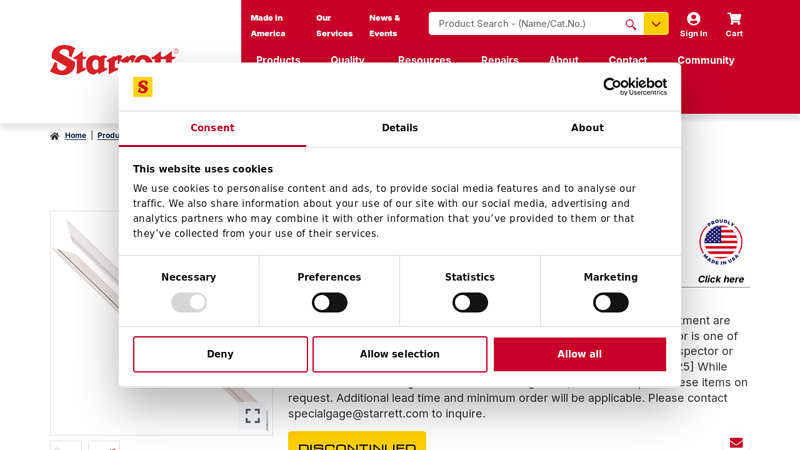The width and height of the screenshot is (800, 450).
Task: Enable the Marketing cookies toggle
Action: (x=610, y=302)
